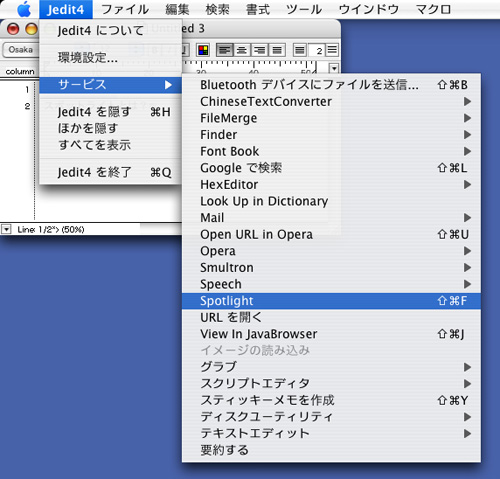The image size is (500, 479).
Task: Select the Spotlight service
Action: coord(331,301)
